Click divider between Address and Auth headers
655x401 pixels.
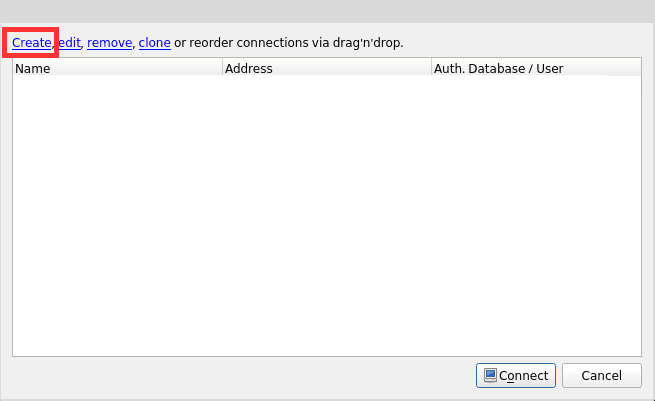click(x=431, y=69)
